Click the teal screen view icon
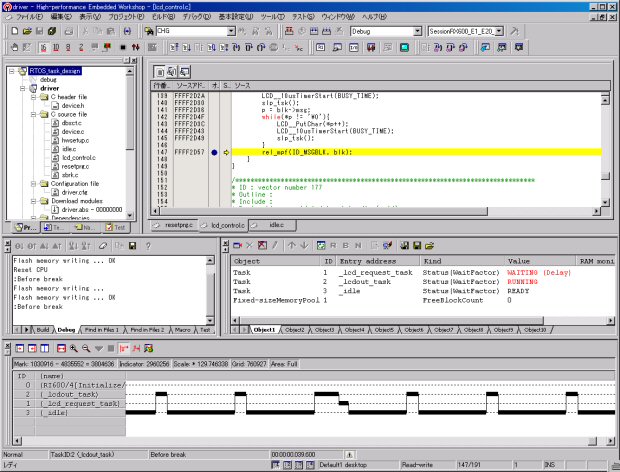 [x=404, y=47]
